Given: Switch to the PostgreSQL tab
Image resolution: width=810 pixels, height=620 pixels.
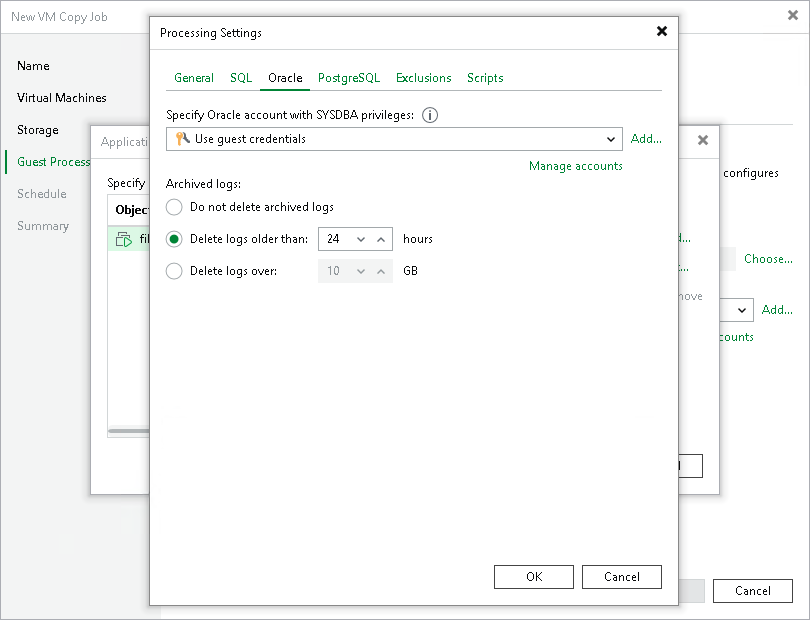Looking at the screenshot, I should pyautogui.click(x=349, y=78).
